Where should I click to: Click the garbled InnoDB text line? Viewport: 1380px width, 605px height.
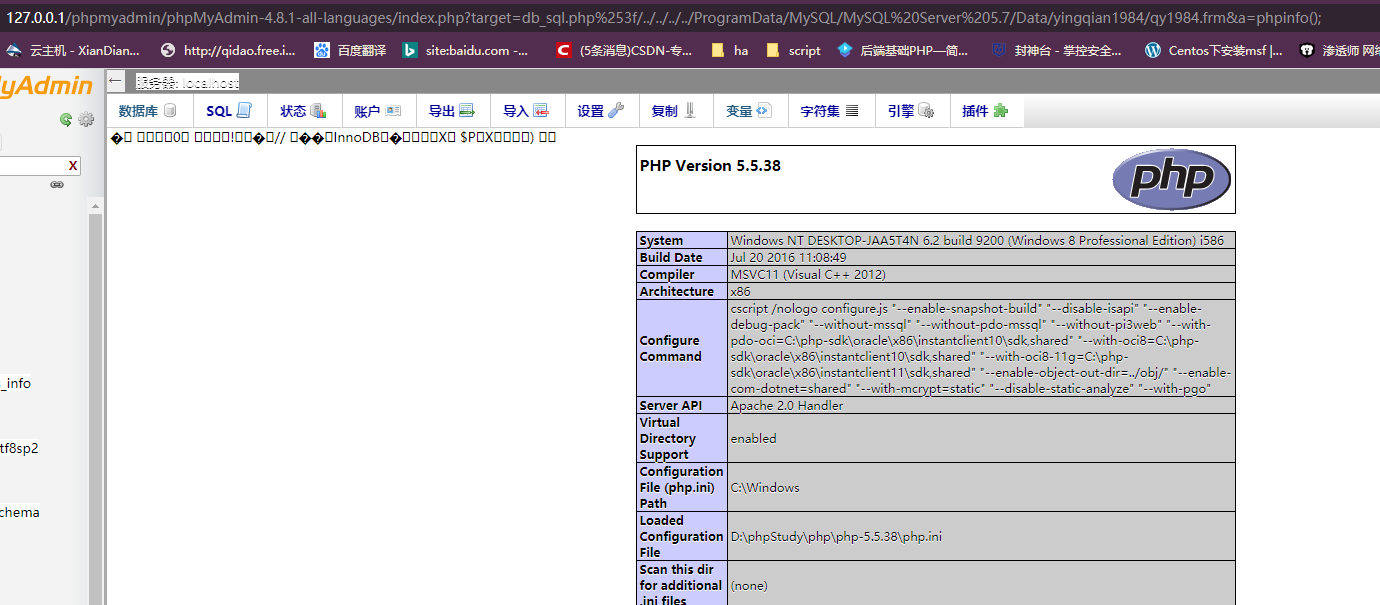click(x=333, y=137)
